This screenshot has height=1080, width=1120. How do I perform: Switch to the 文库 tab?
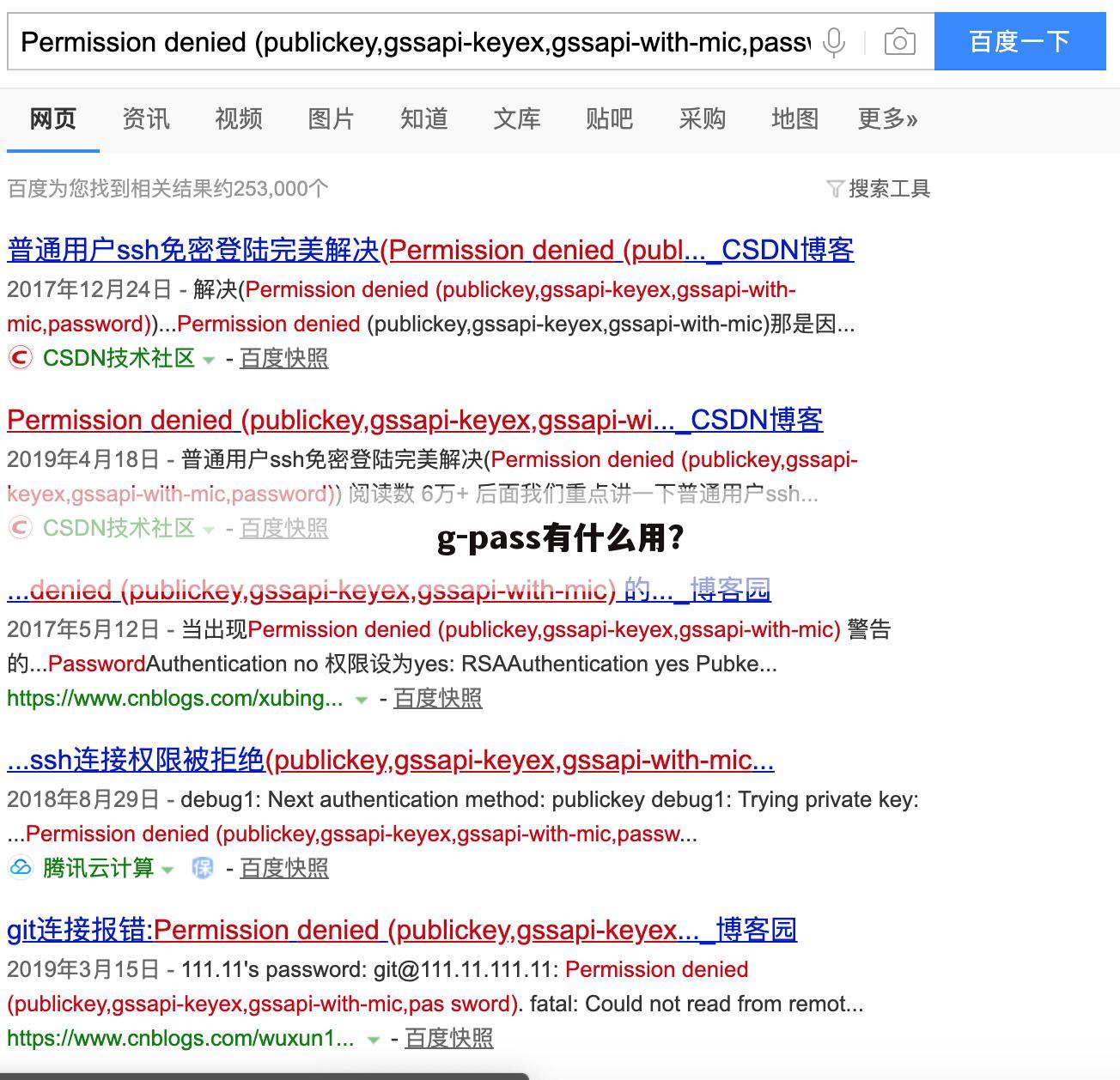[517, 118]
